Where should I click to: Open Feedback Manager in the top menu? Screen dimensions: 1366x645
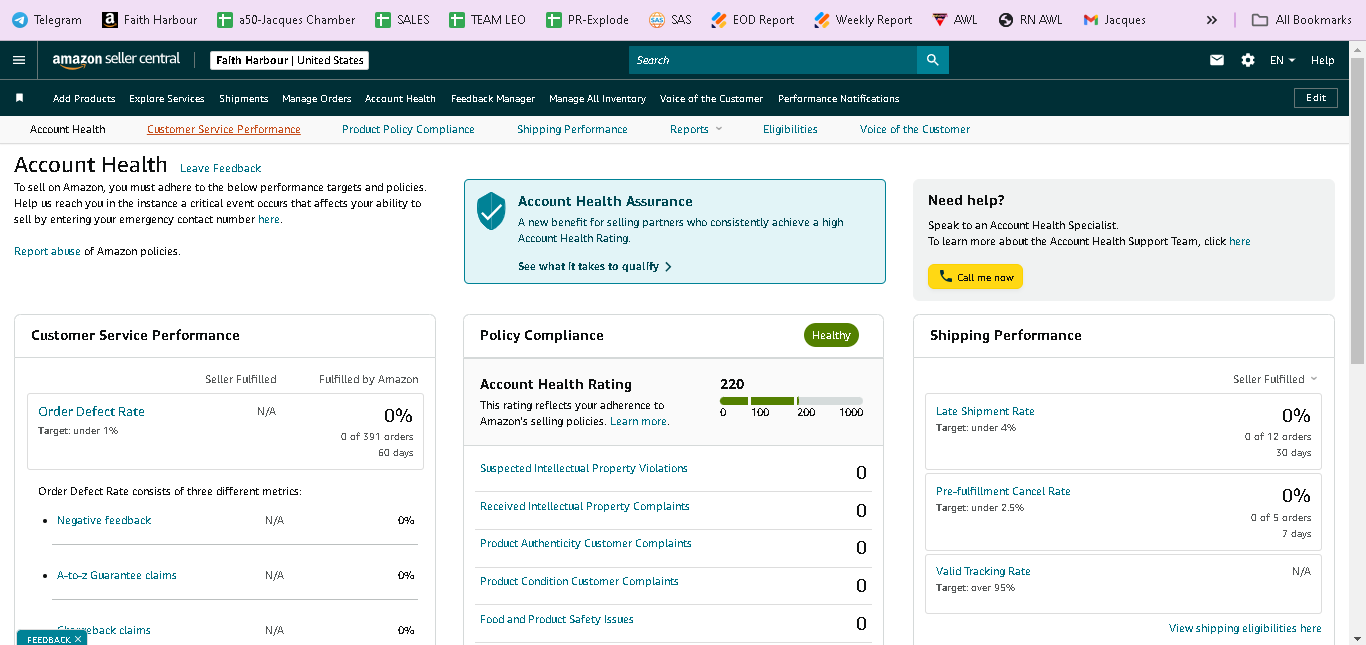[493, 98]
